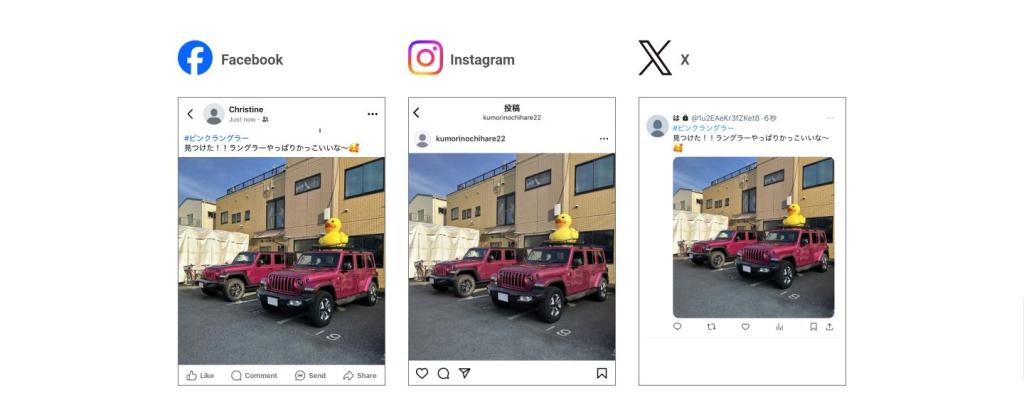This screenshot has width=1024, height=405.
Task: Open the #ピンクラングラー hashtag on Facebook
Action: coord(216,138)
